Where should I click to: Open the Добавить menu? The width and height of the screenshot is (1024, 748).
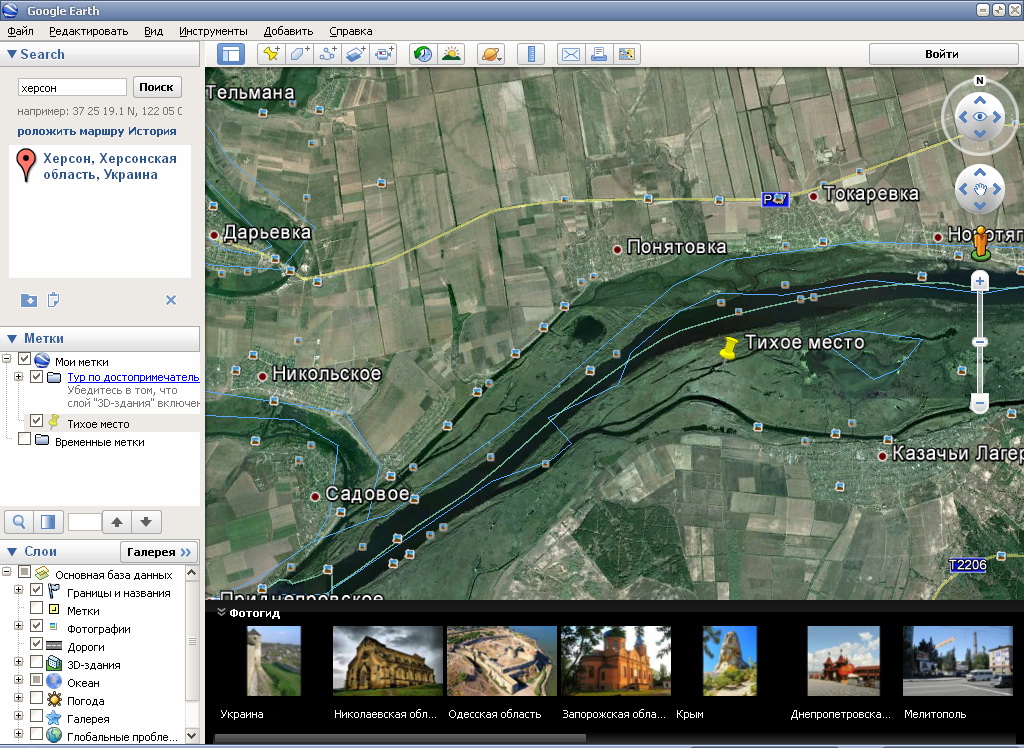pyautogui.click(x=288, y=31)
